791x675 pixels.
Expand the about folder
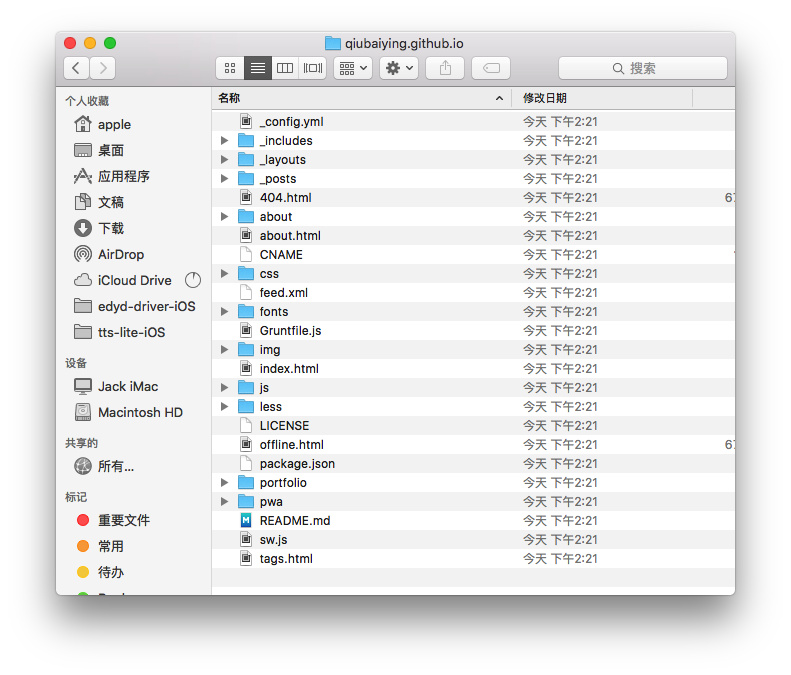pyautogui.click(x=224, y=216)
